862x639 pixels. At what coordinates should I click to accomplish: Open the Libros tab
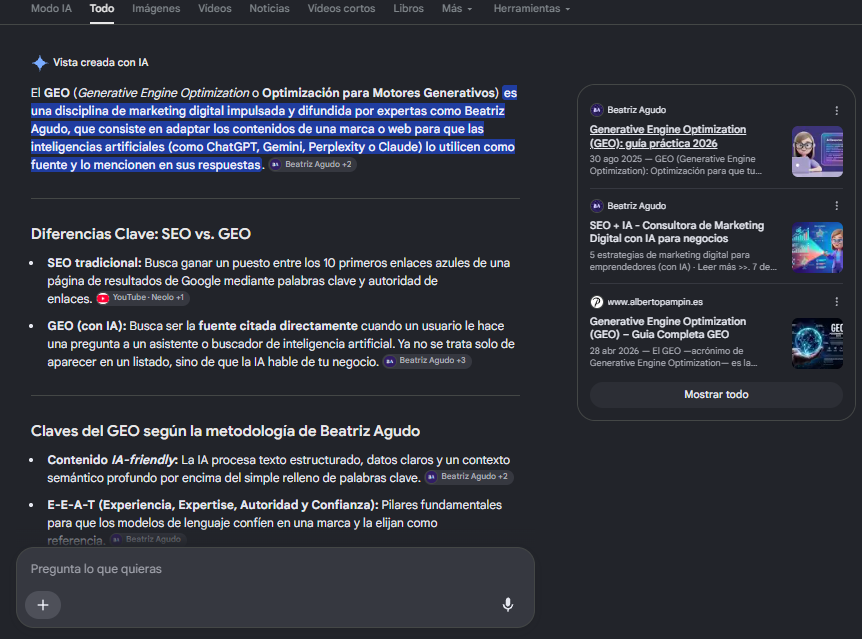[408, 9]
